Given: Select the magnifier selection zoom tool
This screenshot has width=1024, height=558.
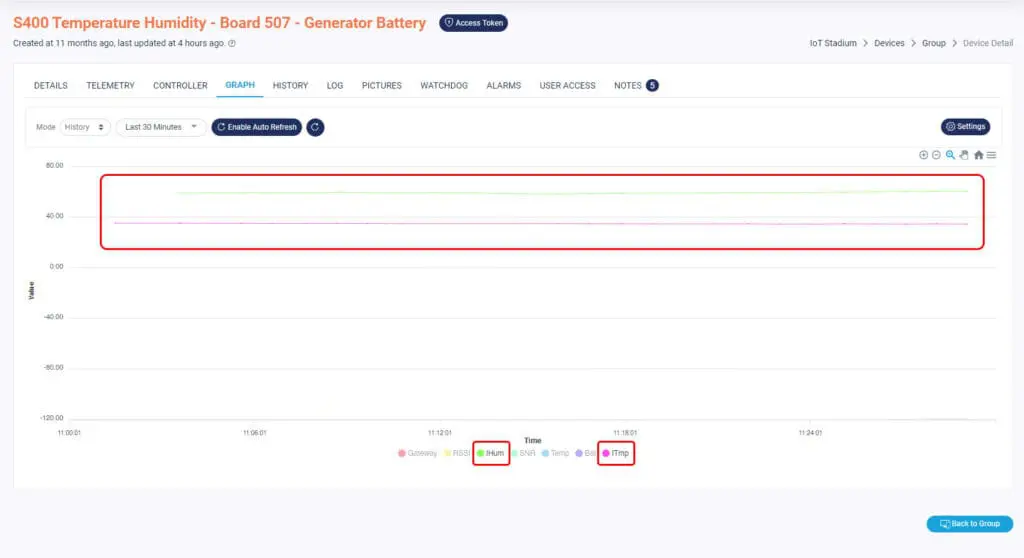Looking at the screenshot, I should click(x=950, y=155).
